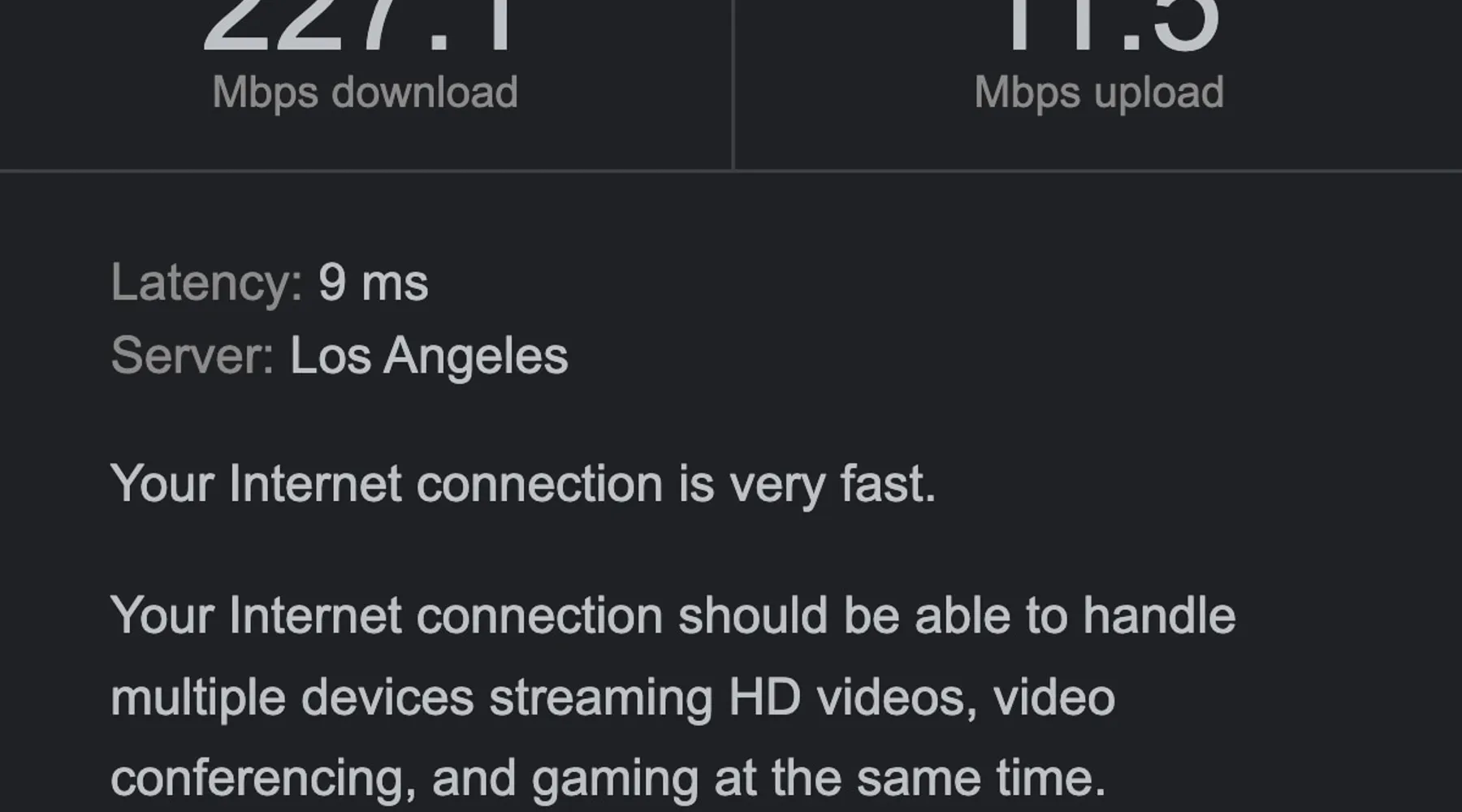Click the "Server:" label

pos(192,356)
